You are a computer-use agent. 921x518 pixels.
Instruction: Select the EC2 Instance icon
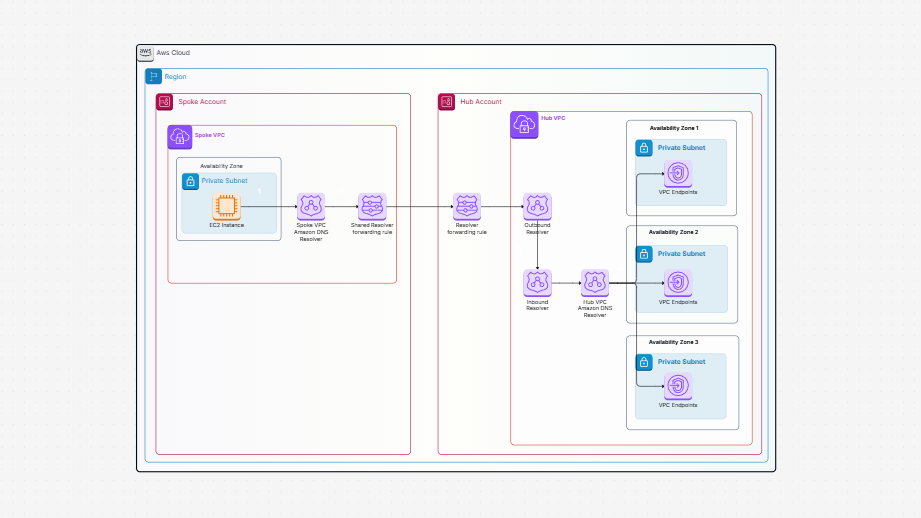point(226,206)
